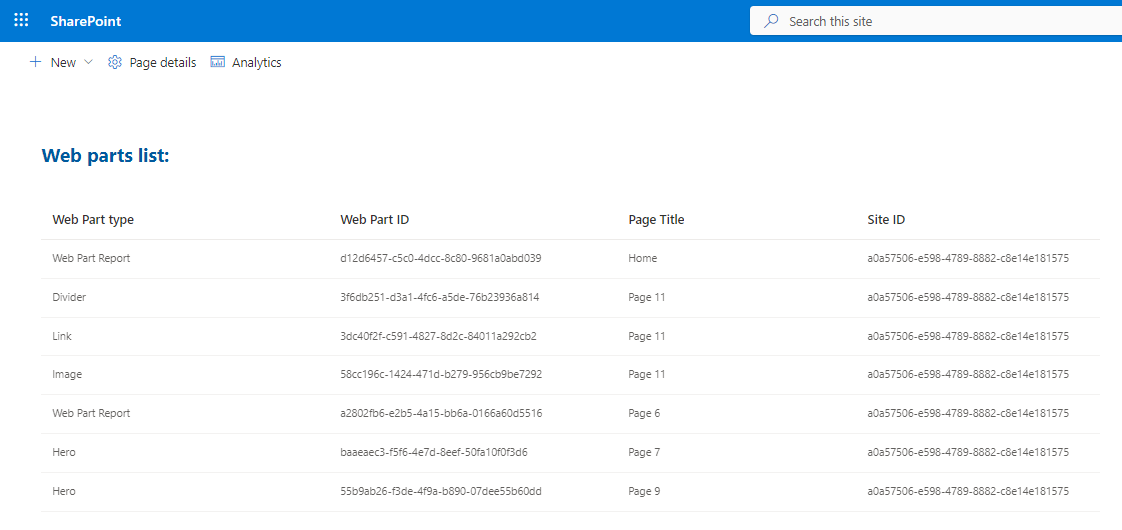Image resolution: width=1122 pixels, height=530 pixels.
Task: Click Page 11 in the Image row
Action: [x=647, y=374]
